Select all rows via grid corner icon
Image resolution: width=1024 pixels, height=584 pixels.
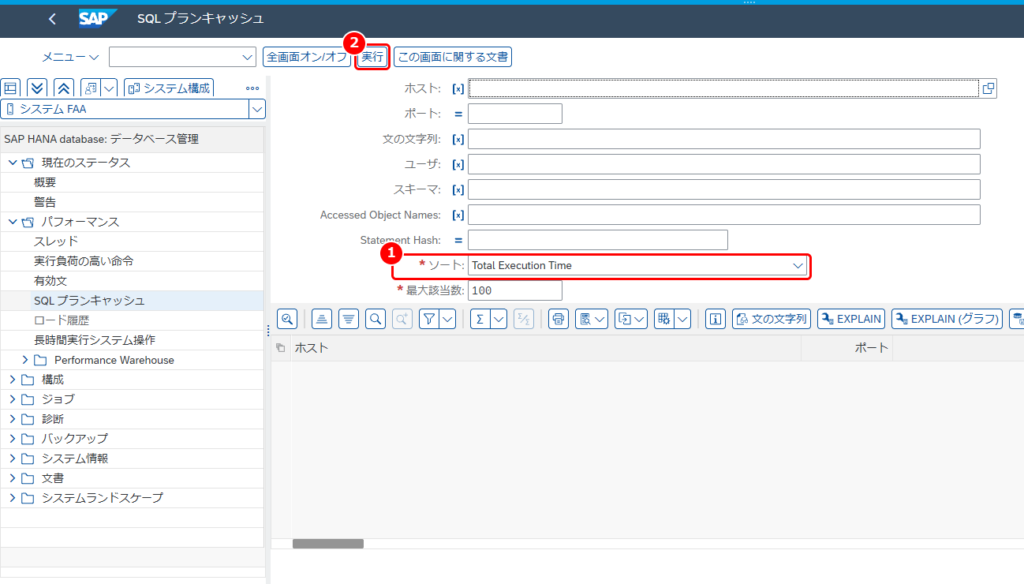click(x=281, y=348)
